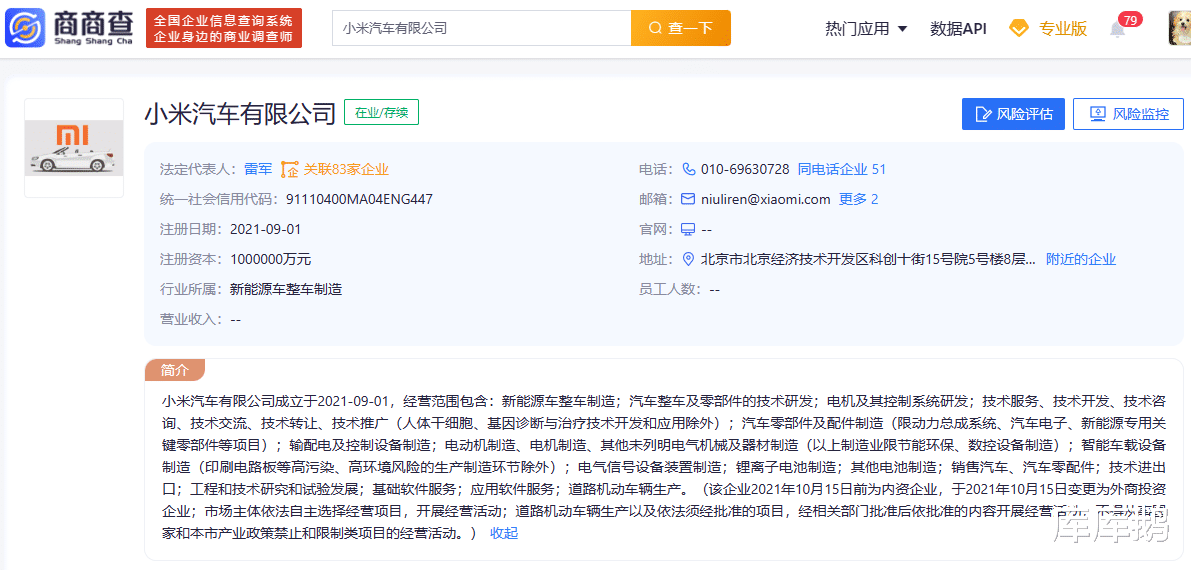Click the red 全国企业信息查询系统 banner
The height and width of the screenshot is (570, 1191).
point(223,28)
